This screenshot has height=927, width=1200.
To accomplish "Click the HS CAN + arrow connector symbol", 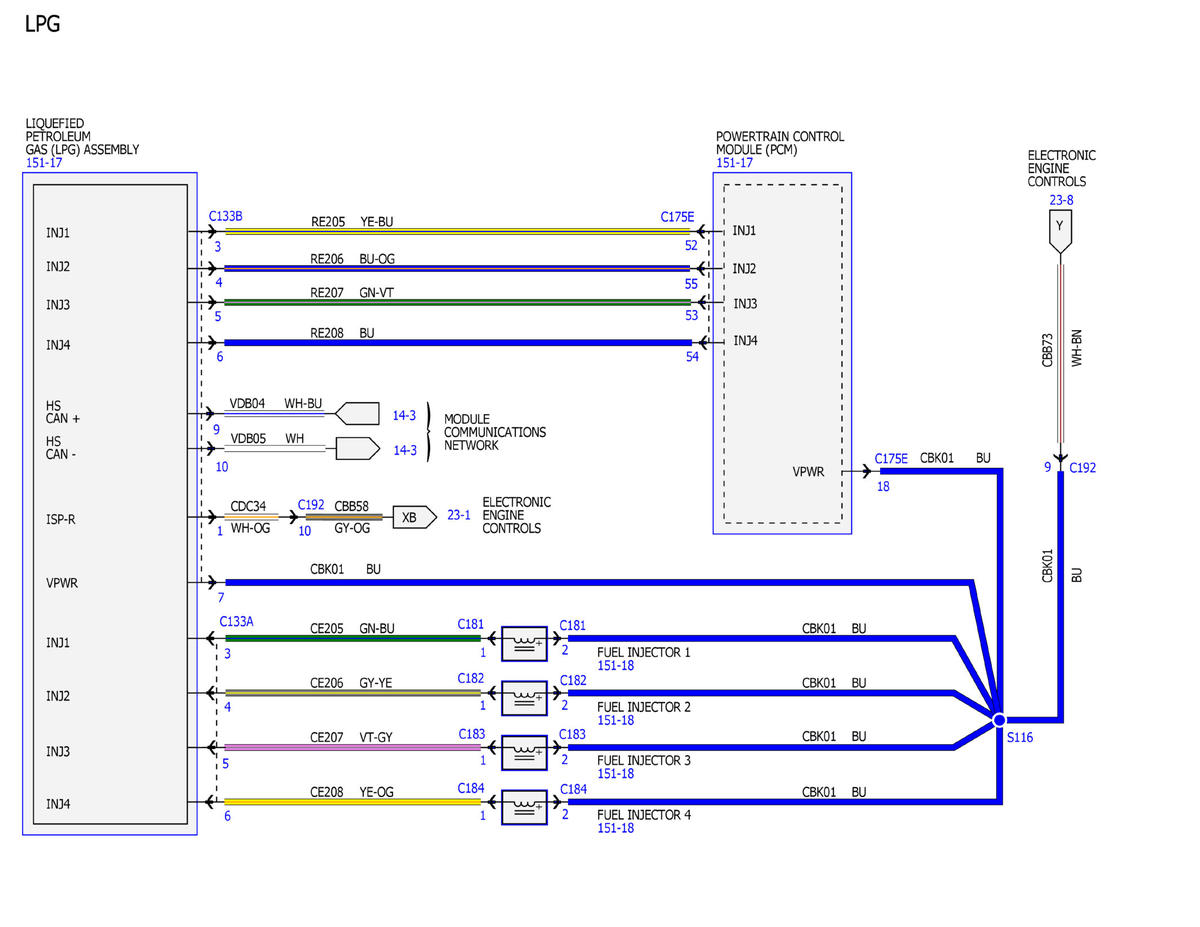I will 357,413.
